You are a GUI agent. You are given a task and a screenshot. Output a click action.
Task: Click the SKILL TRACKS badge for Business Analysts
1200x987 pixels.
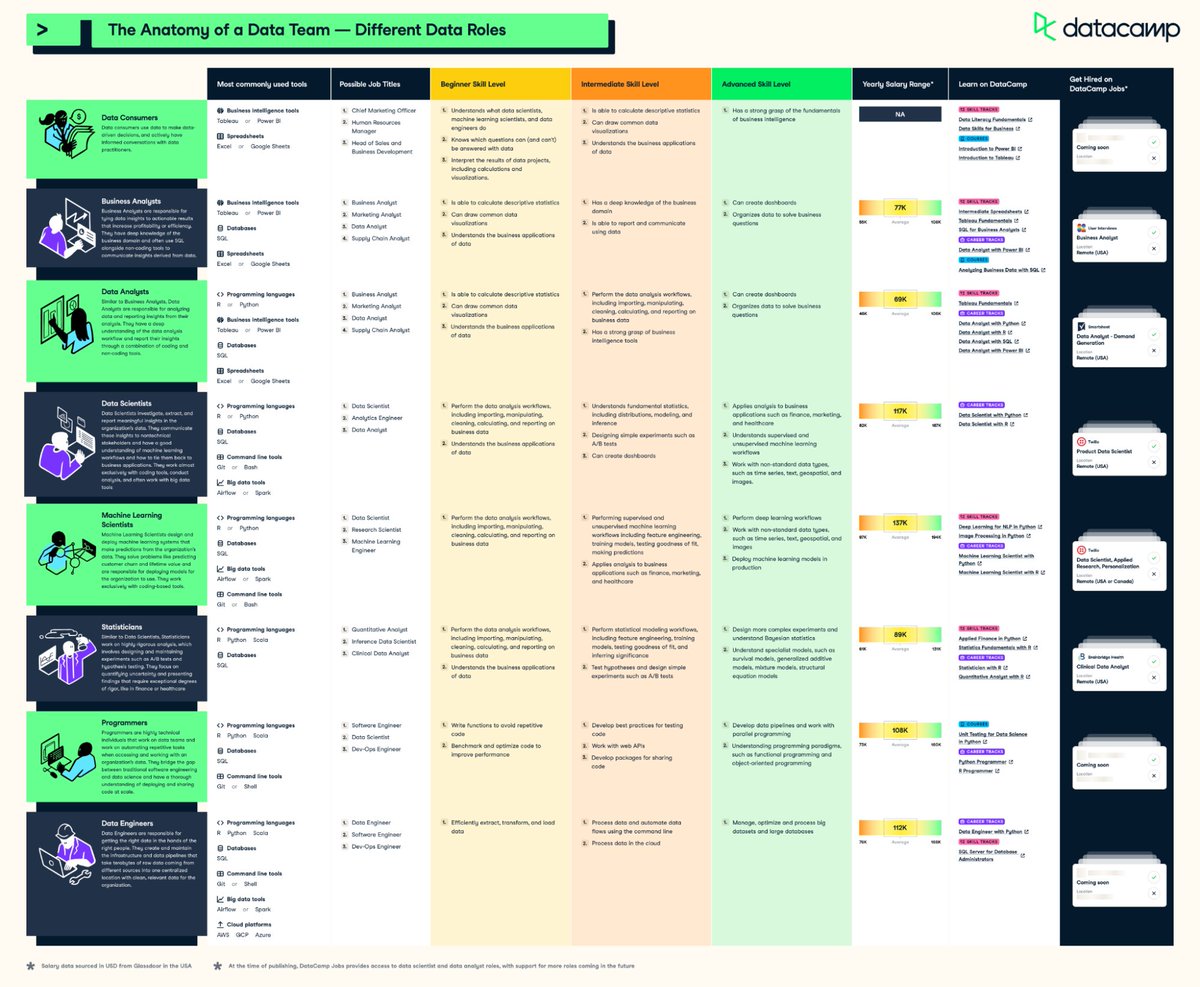pyautogui.click(x=978, y=201)
